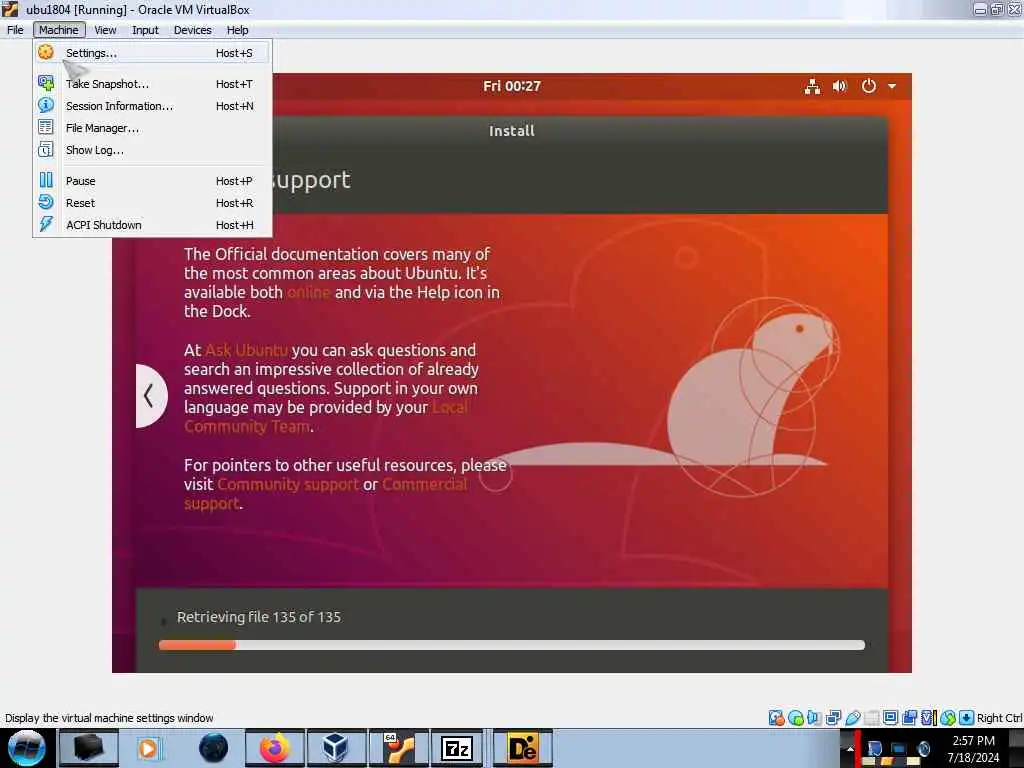Click the keyboard capture arrow icon
Screen dimensions: 1024x768
coord(967,718)
